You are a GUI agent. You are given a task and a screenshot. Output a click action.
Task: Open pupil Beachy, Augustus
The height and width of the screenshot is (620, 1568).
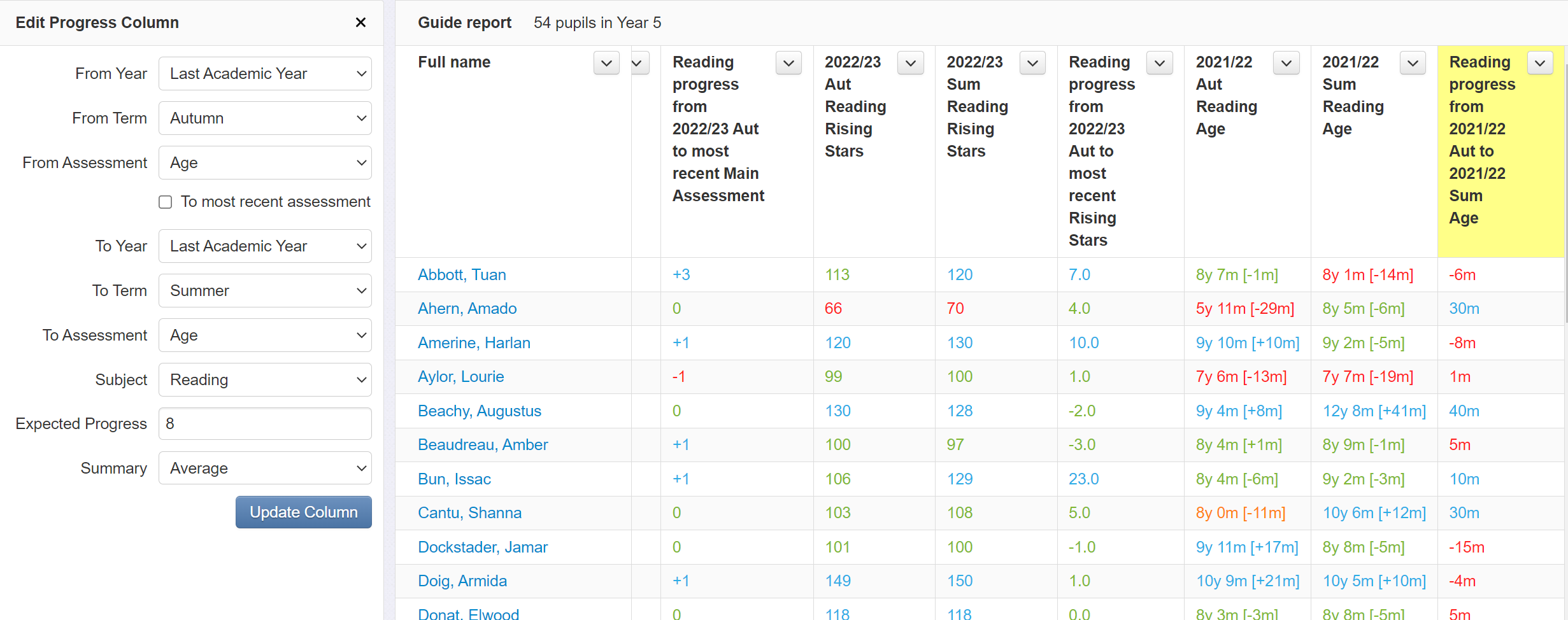click(479, 411)
